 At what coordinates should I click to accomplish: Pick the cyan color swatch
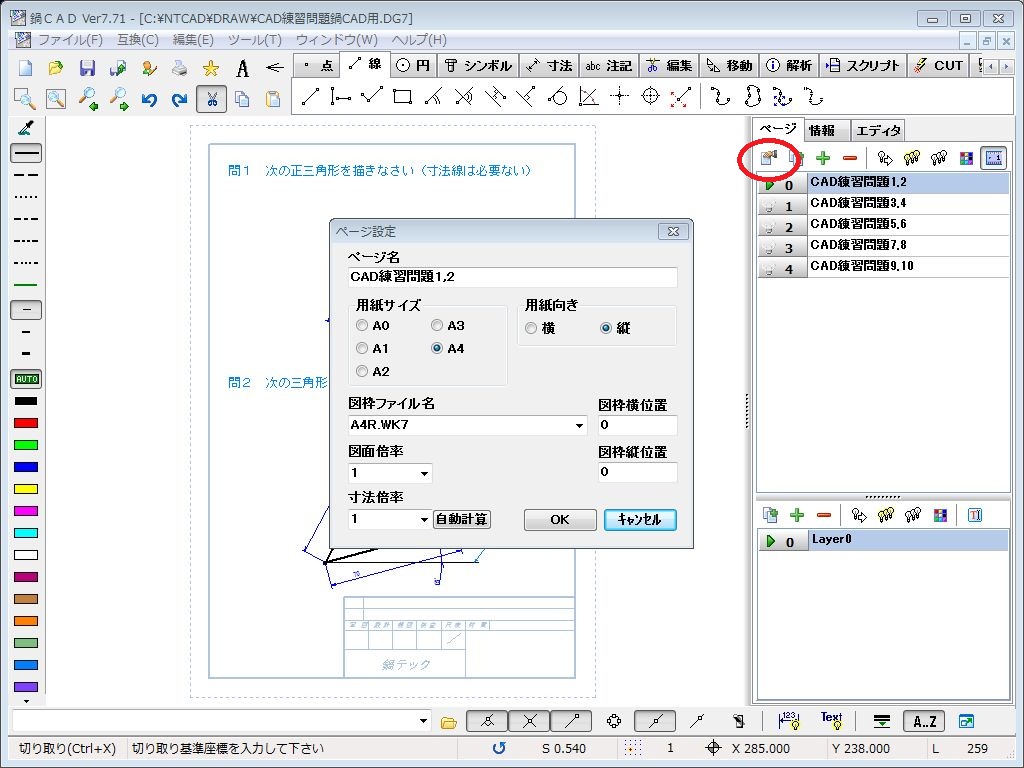pos(26,533)
